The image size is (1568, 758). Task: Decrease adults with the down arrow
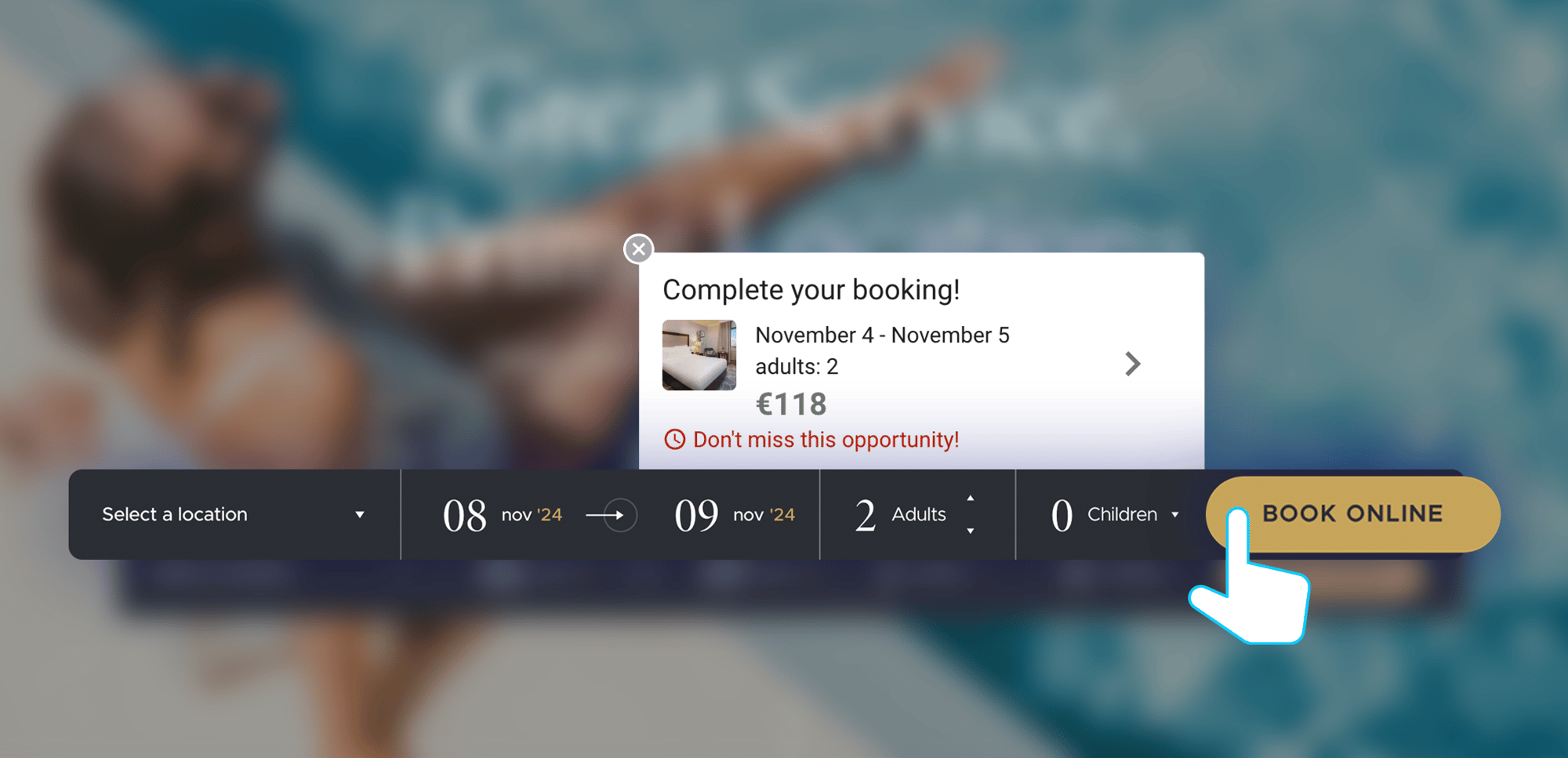[x=971, y=531]
